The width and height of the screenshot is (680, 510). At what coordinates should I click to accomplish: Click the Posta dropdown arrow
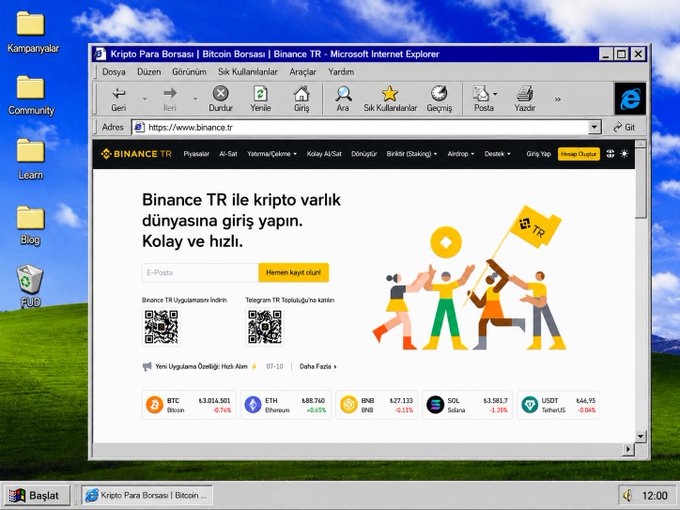point(495,94)
